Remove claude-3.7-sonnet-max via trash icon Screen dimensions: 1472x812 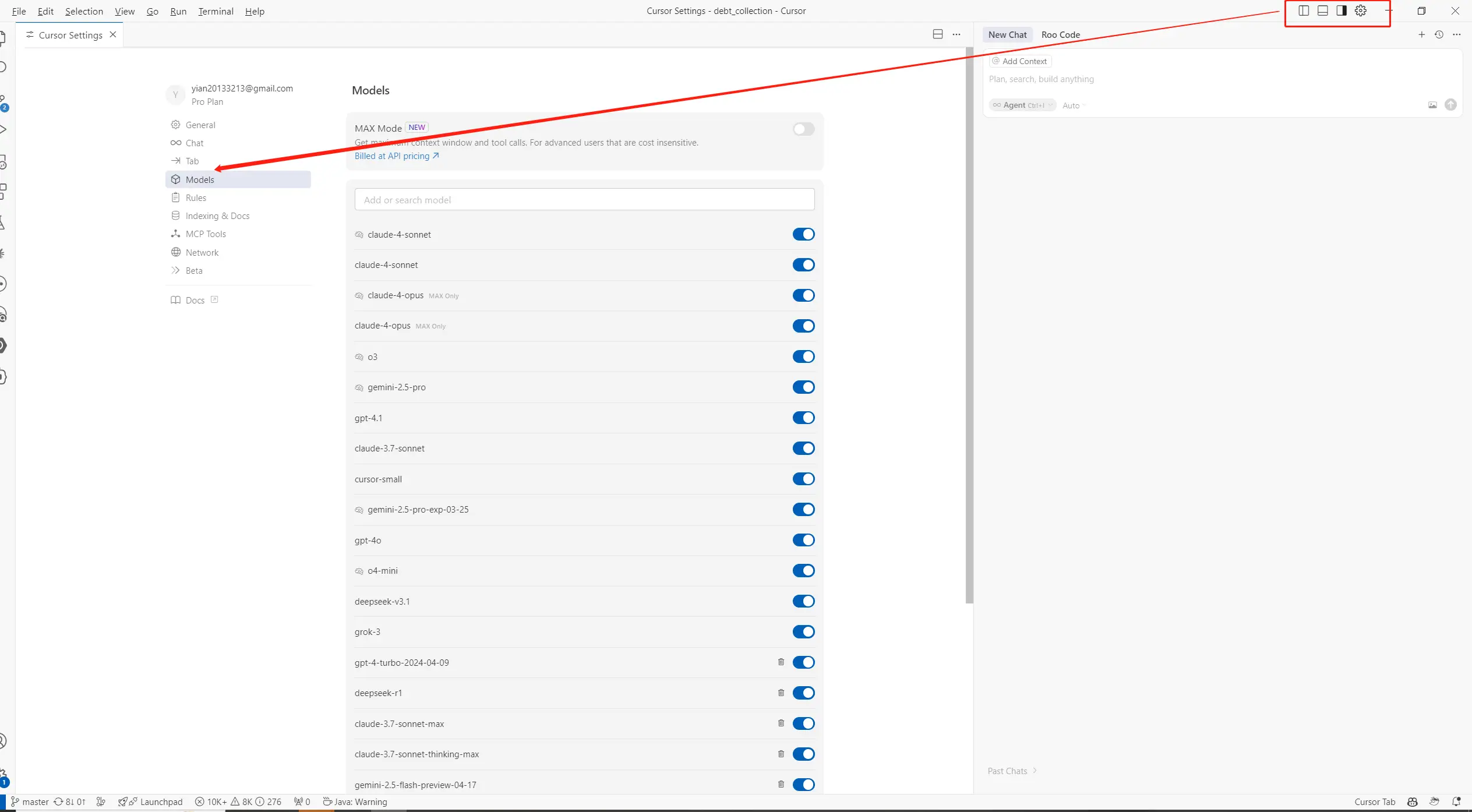[x=781, y=723]
